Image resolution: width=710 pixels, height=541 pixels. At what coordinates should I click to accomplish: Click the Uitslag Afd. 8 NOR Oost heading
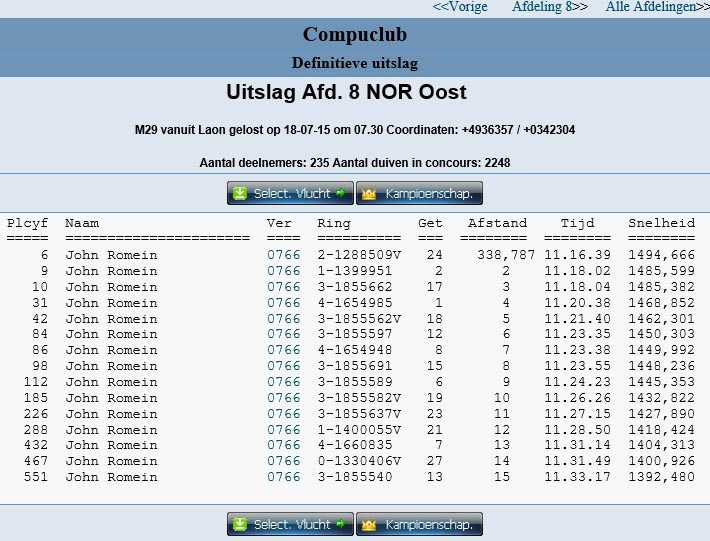pyautogui.click(x=346, y=92)
